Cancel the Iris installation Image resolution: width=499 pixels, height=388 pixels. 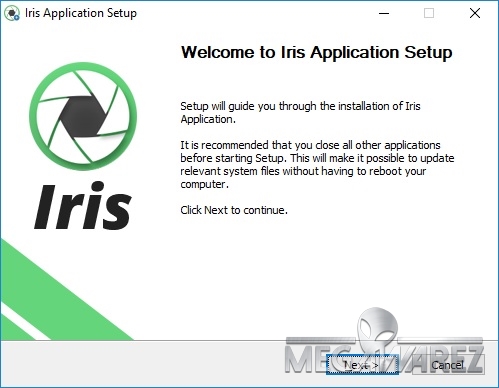[447, 365]
